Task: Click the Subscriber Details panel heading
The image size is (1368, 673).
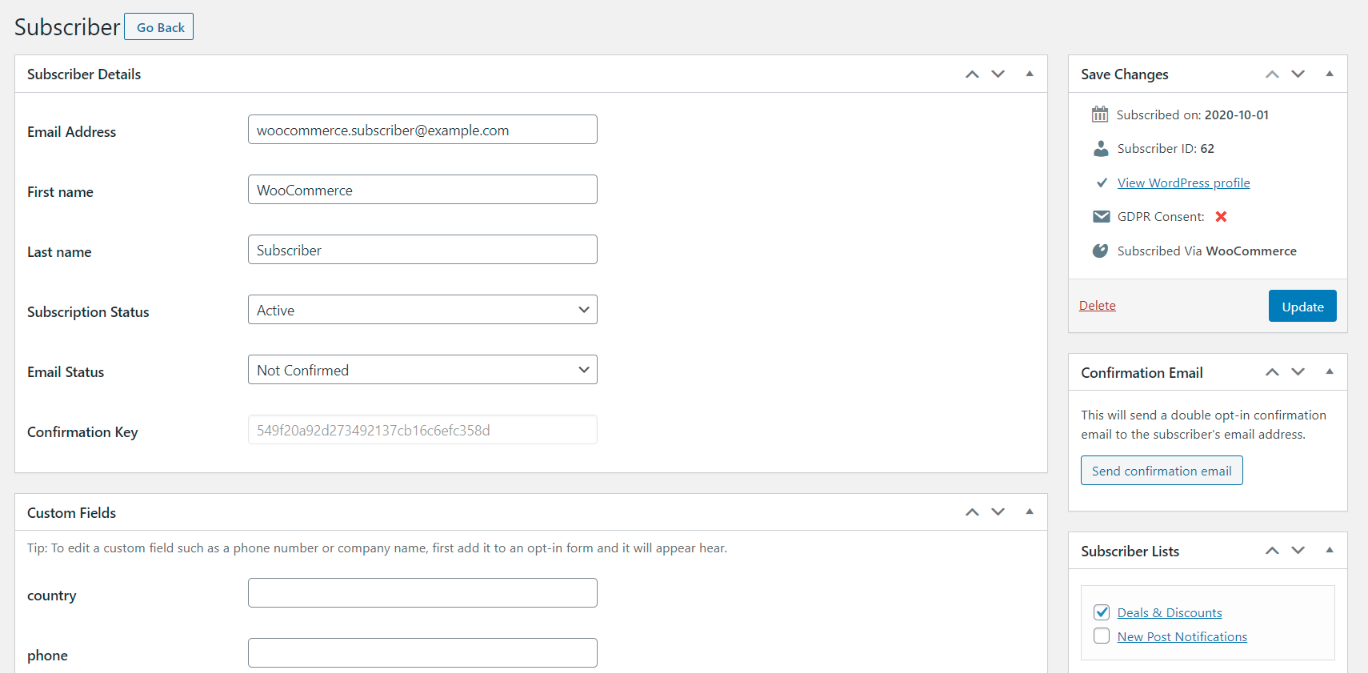Action: coord(84,74)
